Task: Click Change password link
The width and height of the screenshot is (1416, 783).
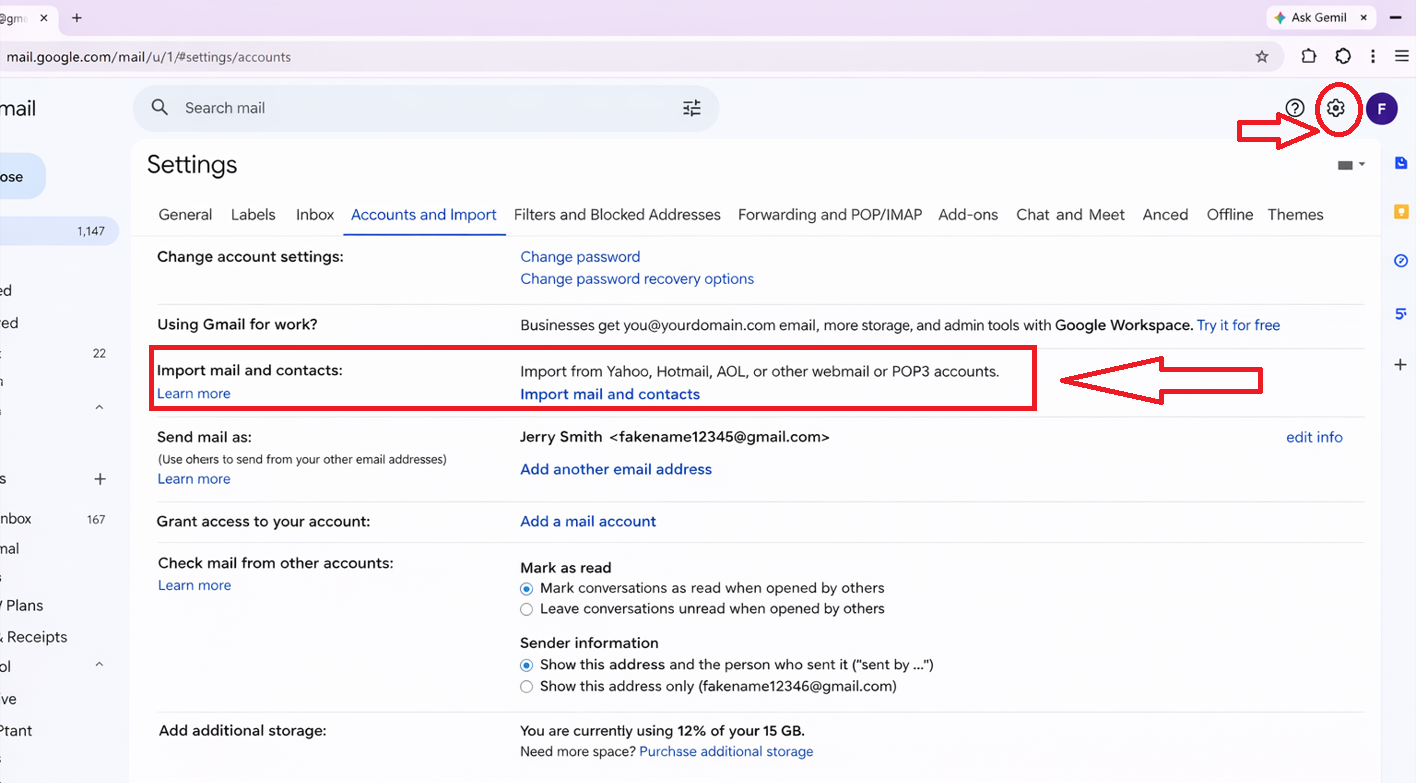Action: click(580, 257)
